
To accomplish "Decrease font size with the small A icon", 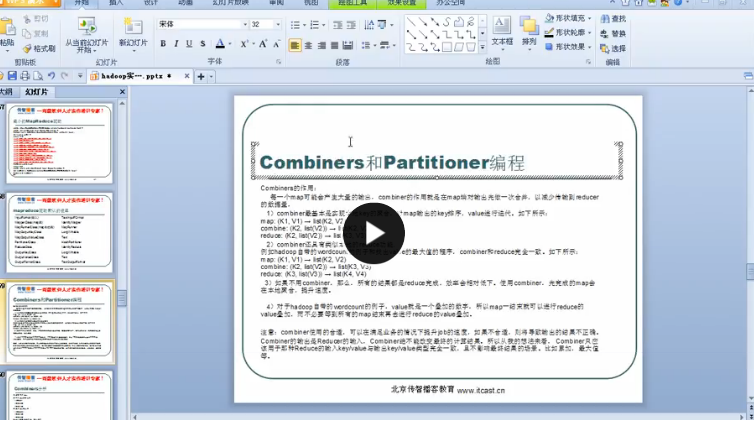I will pos(276,44).
